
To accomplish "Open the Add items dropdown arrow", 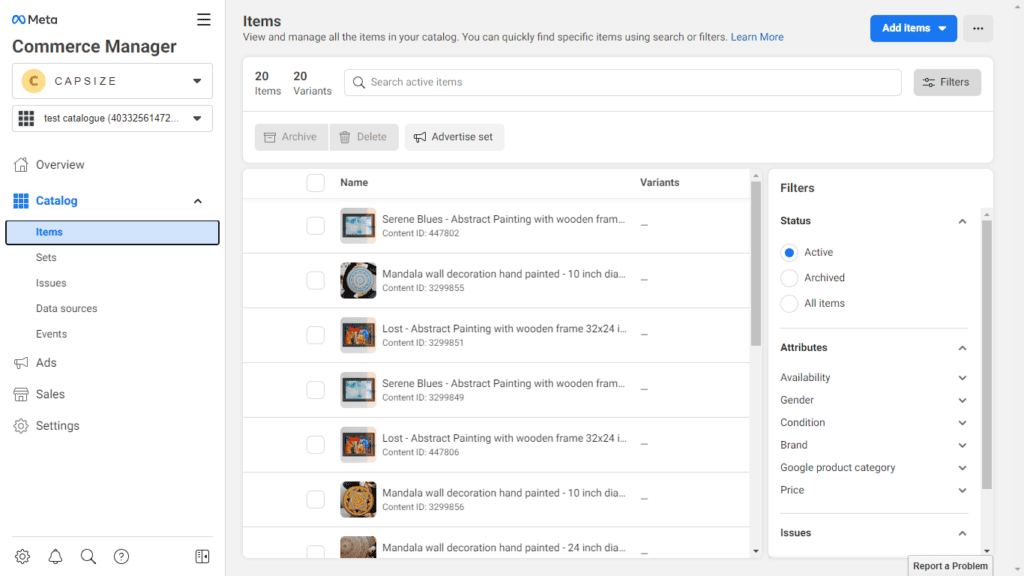I will 942,29.
